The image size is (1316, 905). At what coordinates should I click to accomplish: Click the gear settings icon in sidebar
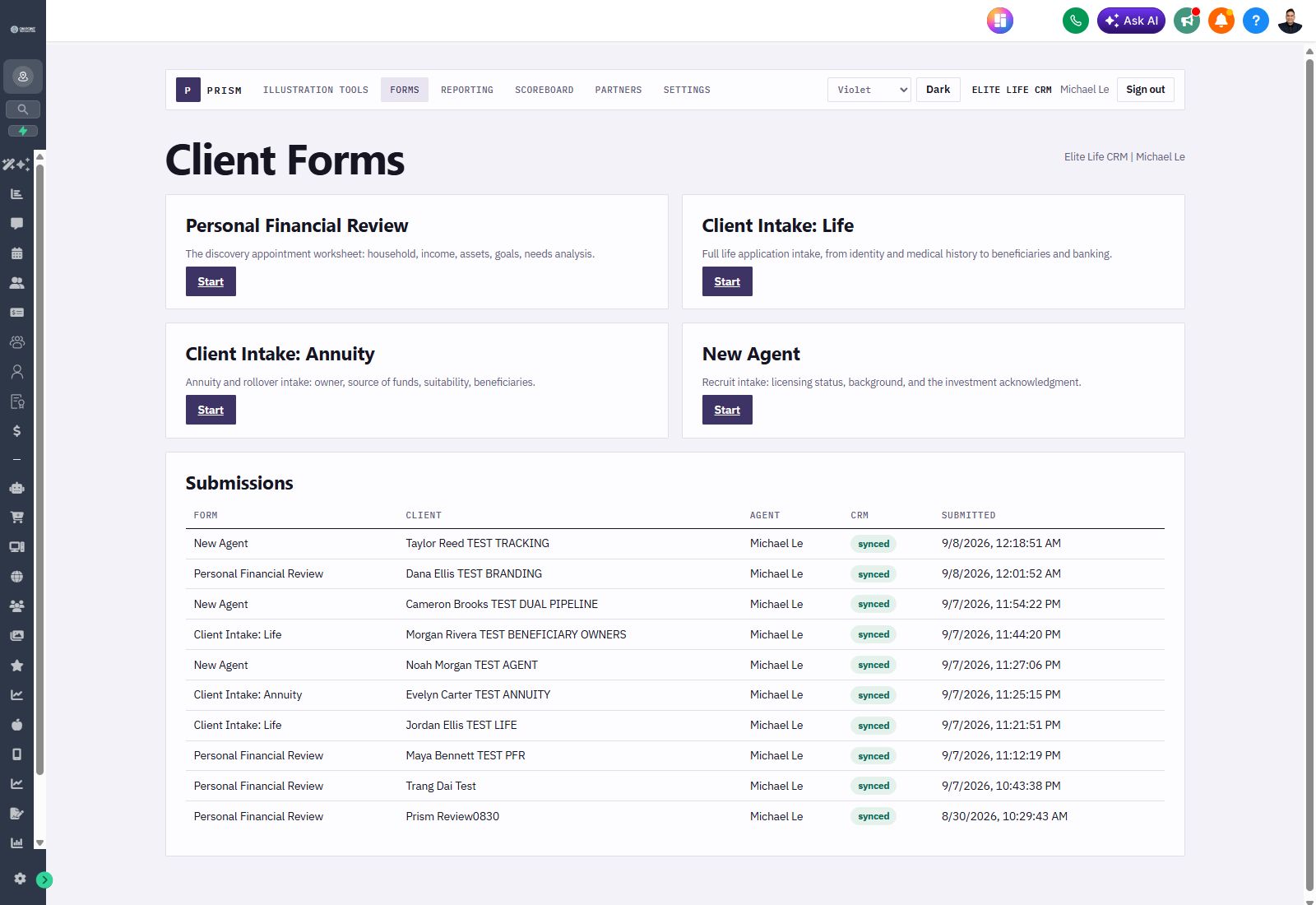[20, 879]
